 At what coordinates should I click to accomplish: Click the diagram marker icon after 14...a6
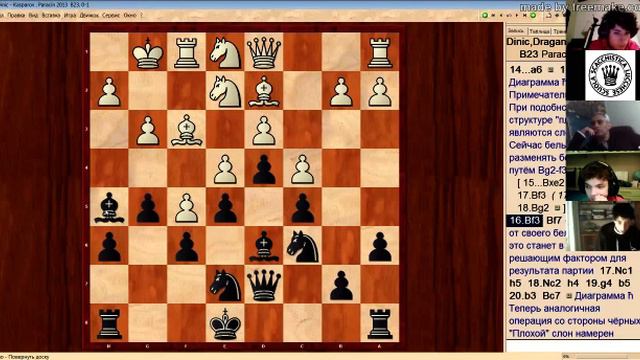point(551,70)
